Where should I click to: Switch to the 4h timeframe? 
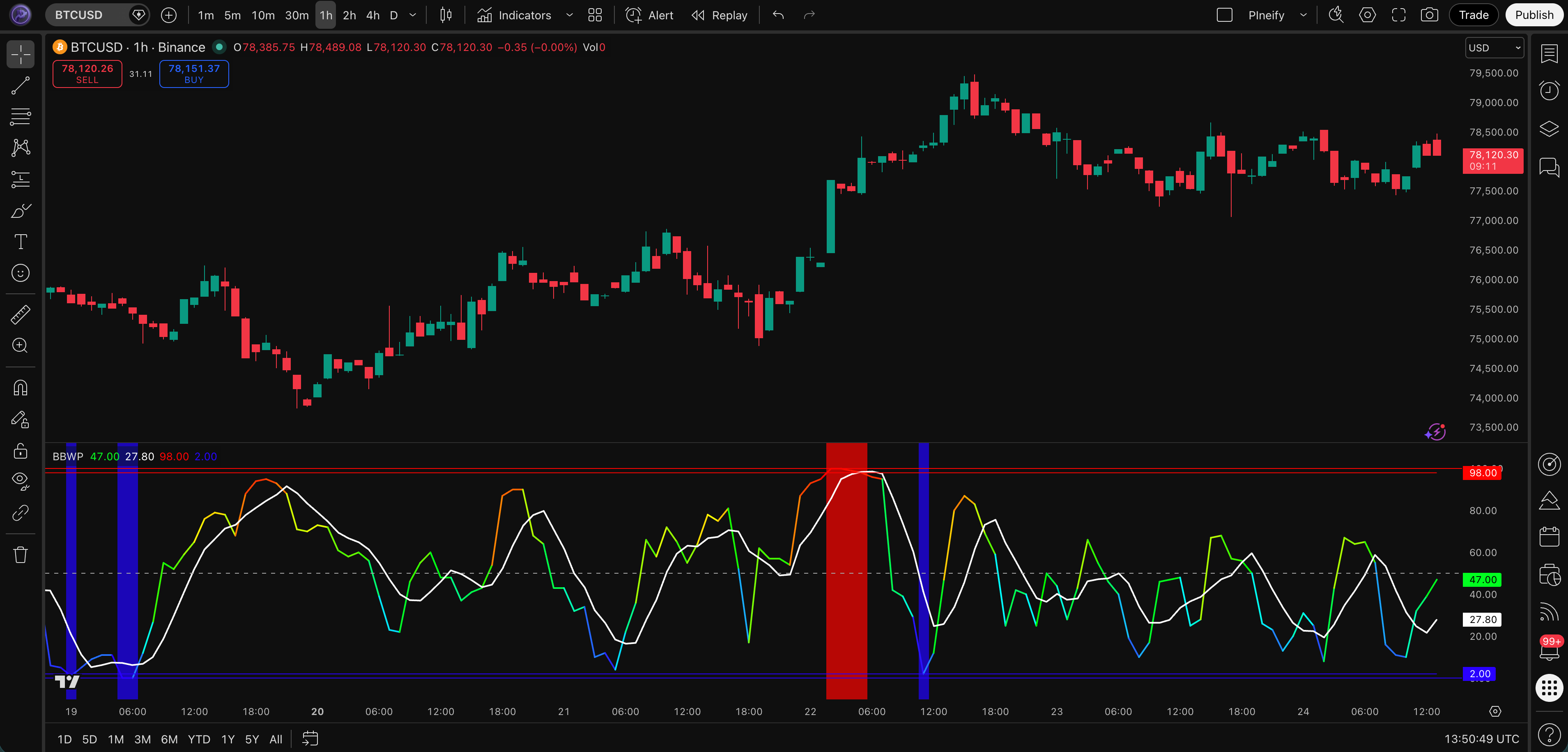click(x=372, y=15)
